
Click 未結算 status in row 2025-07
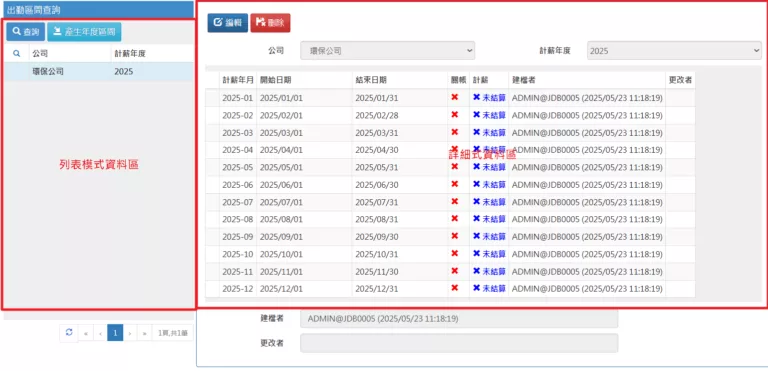click(489, 202)
